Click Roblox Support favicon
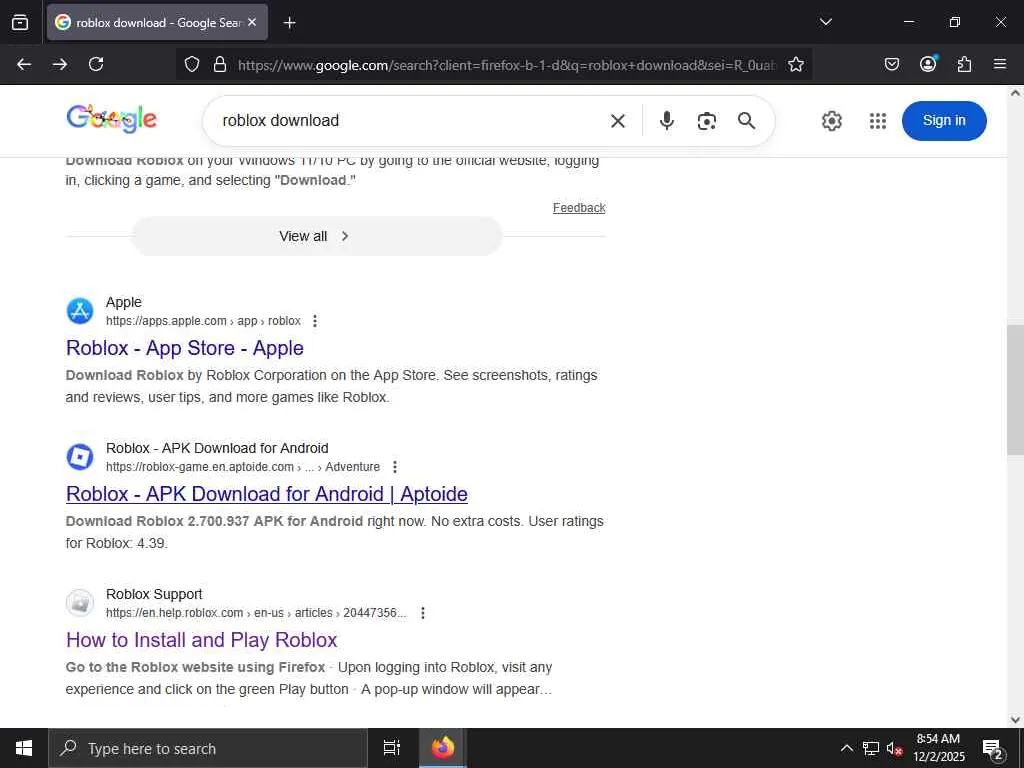The height and width of the screenshot is (768, 1024). pos(80,603)
